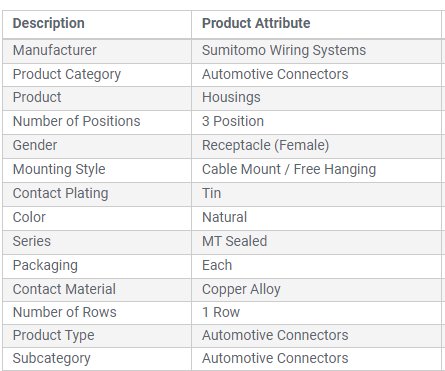Select the Tin contact plating value
The height and width of the screenshot is (371, 445).
tap(211, 193)
